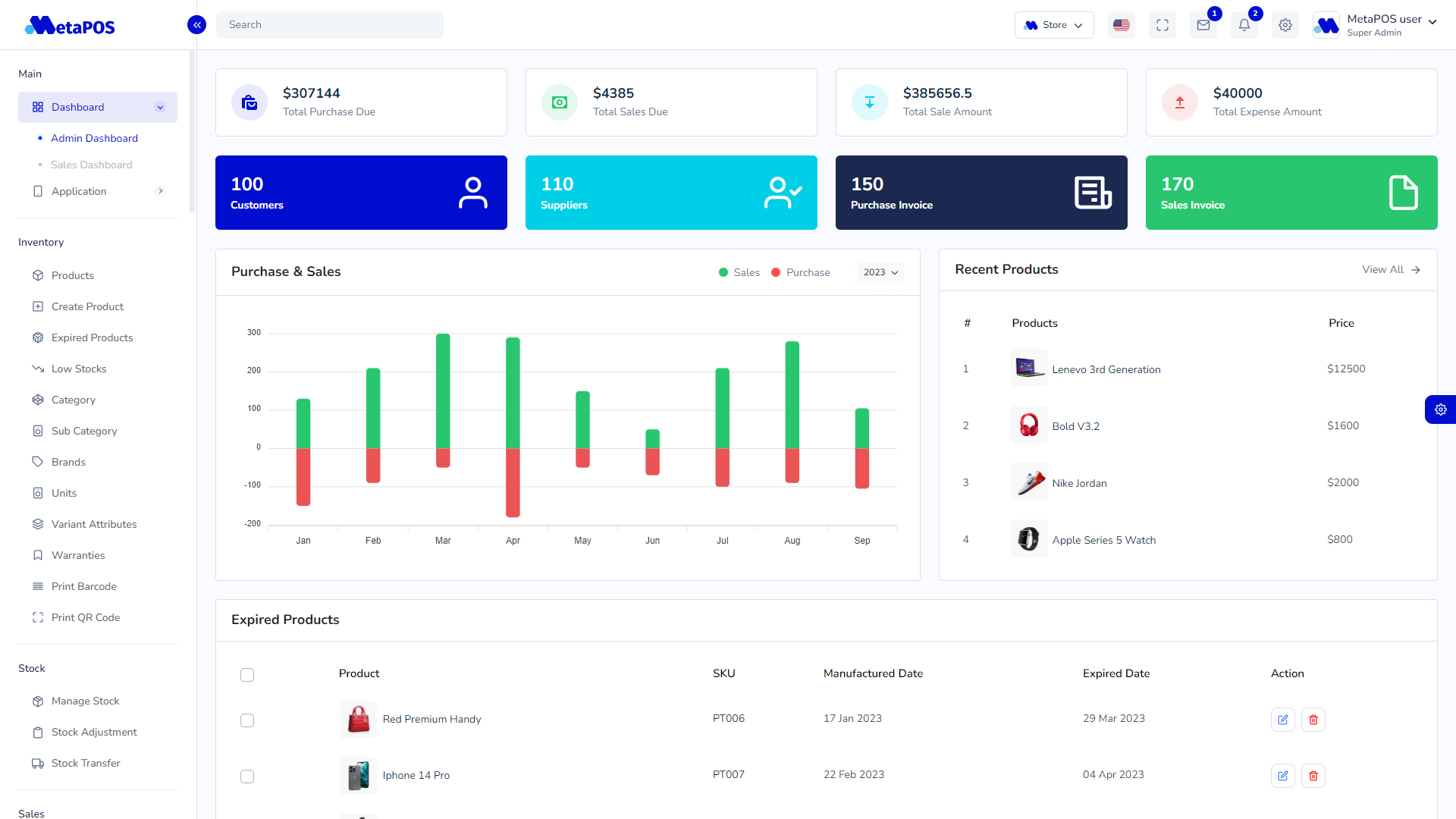Check the Red Premium Handy row checkbox
The width and height of the screenshot is (1456, 819).
[x=247, y=720]
